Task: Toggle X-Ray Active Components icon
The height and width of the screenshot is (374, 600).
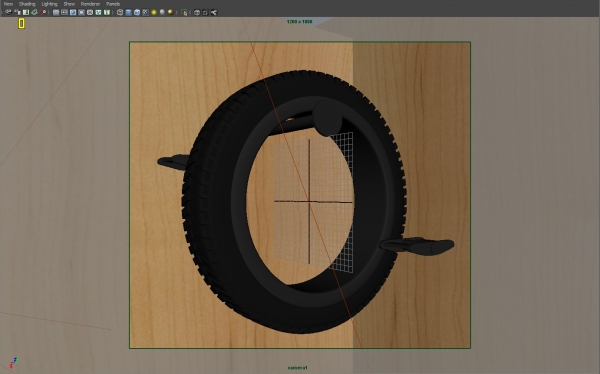Action: click(205, 12)
